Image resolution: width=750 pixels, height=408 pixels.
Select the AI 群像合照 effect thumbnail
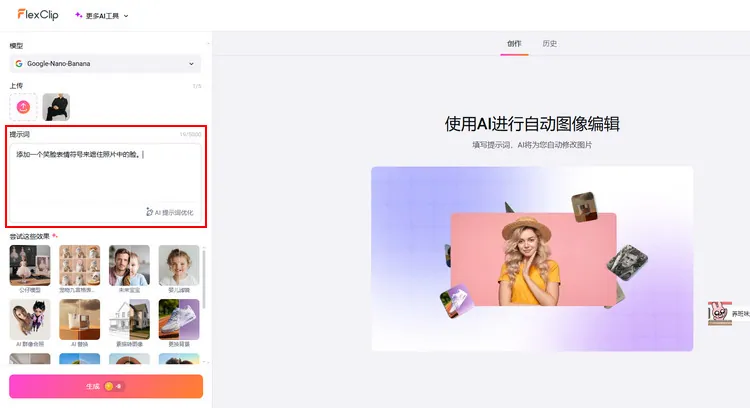click(30, 320)
